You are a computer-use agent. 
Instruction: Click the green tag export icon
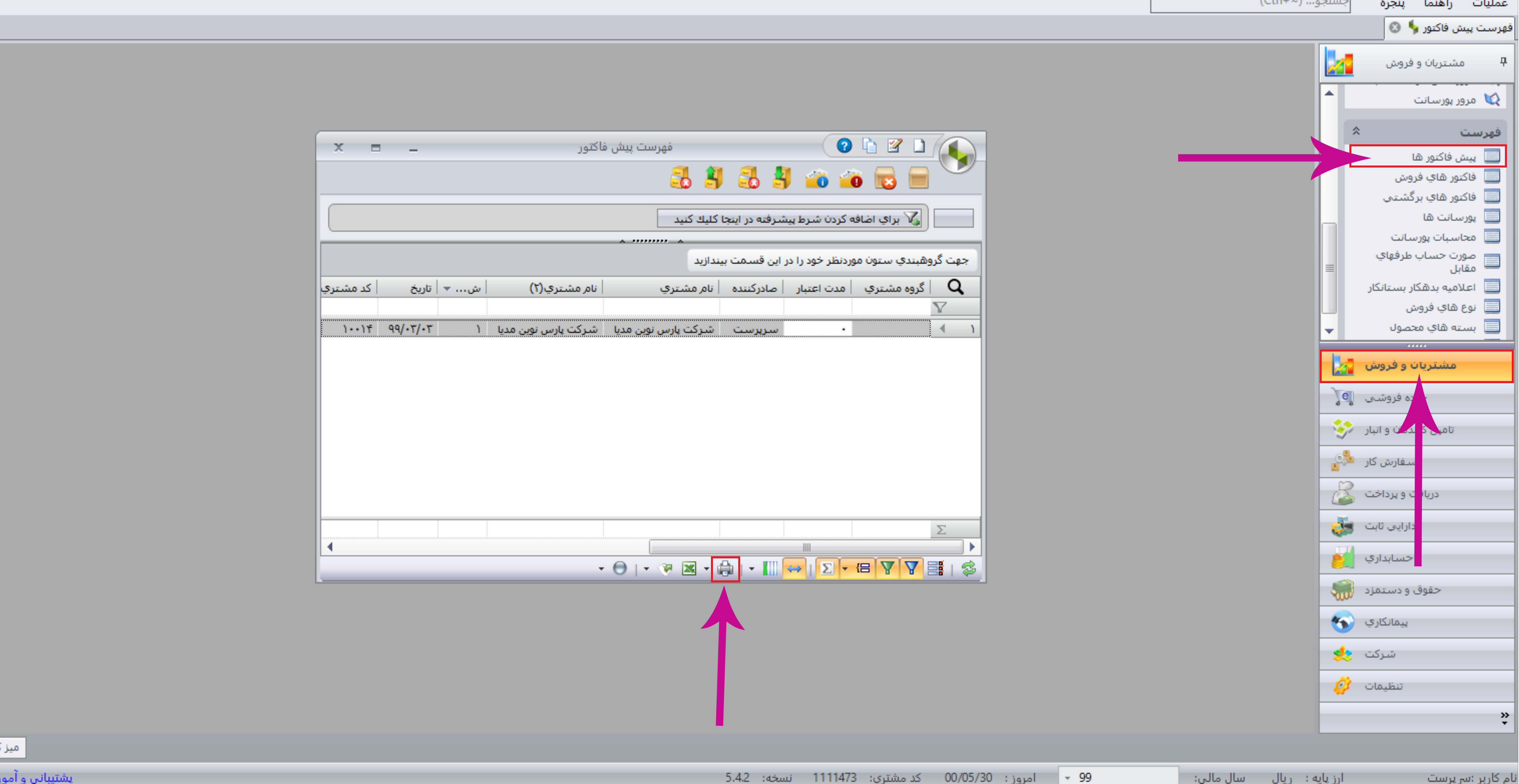665,569
